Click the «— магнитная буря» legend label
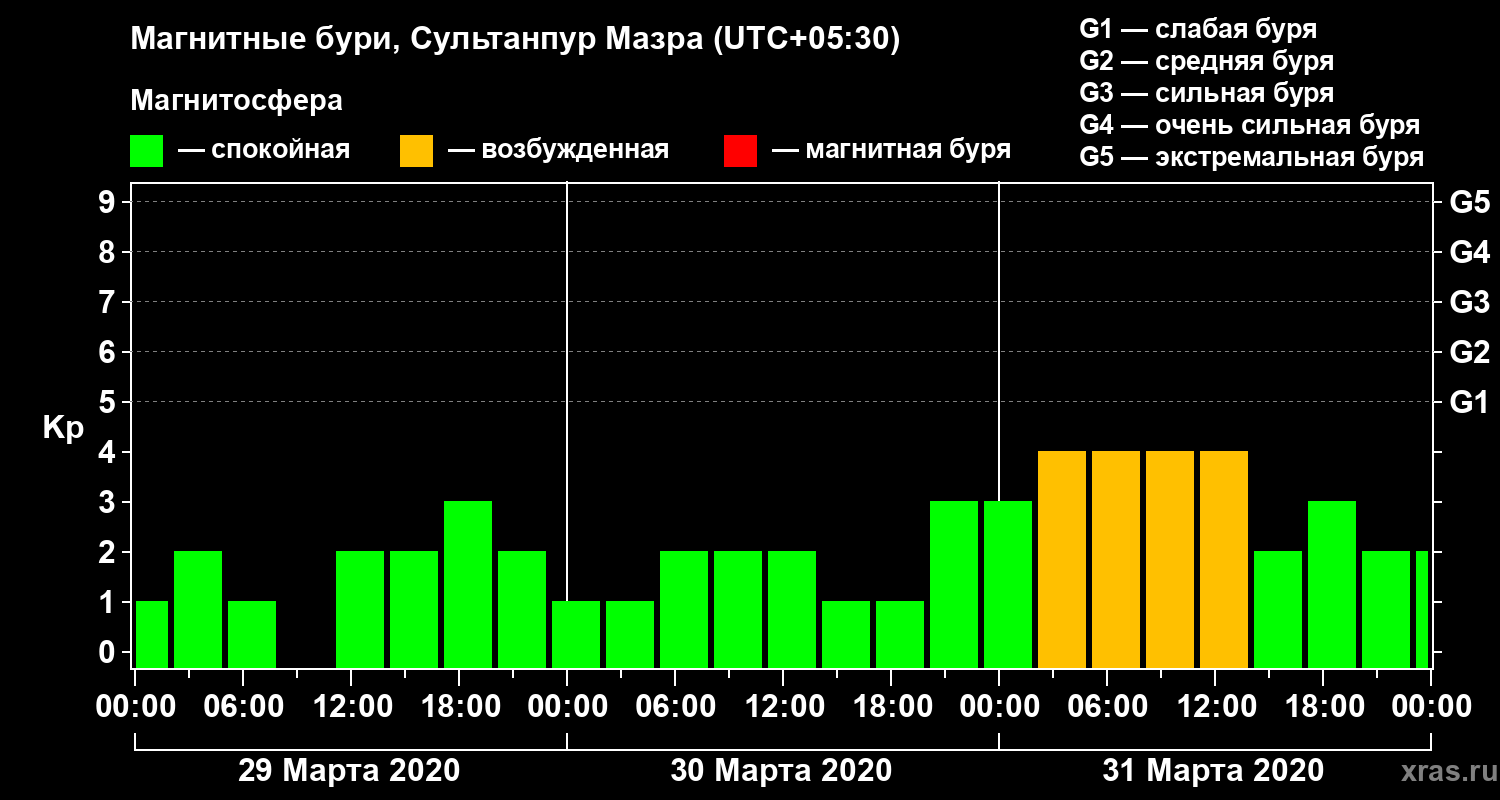The height and width of the screenshot is (800, 1500). (x=891, y=150)
